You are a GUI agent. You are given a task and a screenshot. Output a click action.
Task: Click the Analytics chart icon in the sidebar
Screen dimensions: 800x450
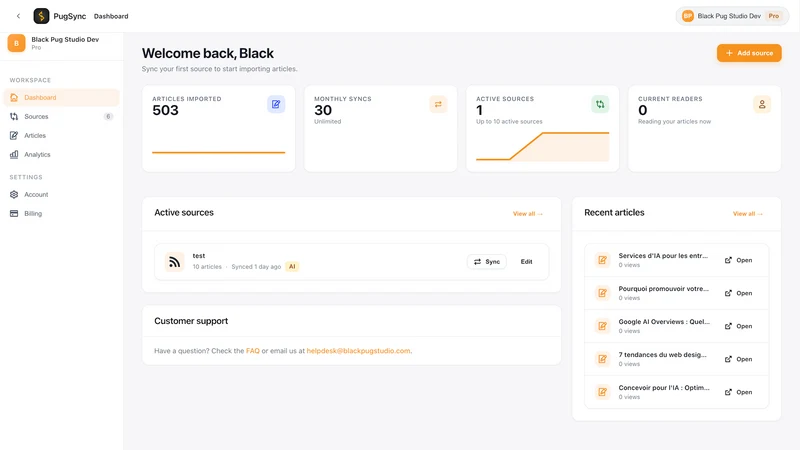coord(14,154)
